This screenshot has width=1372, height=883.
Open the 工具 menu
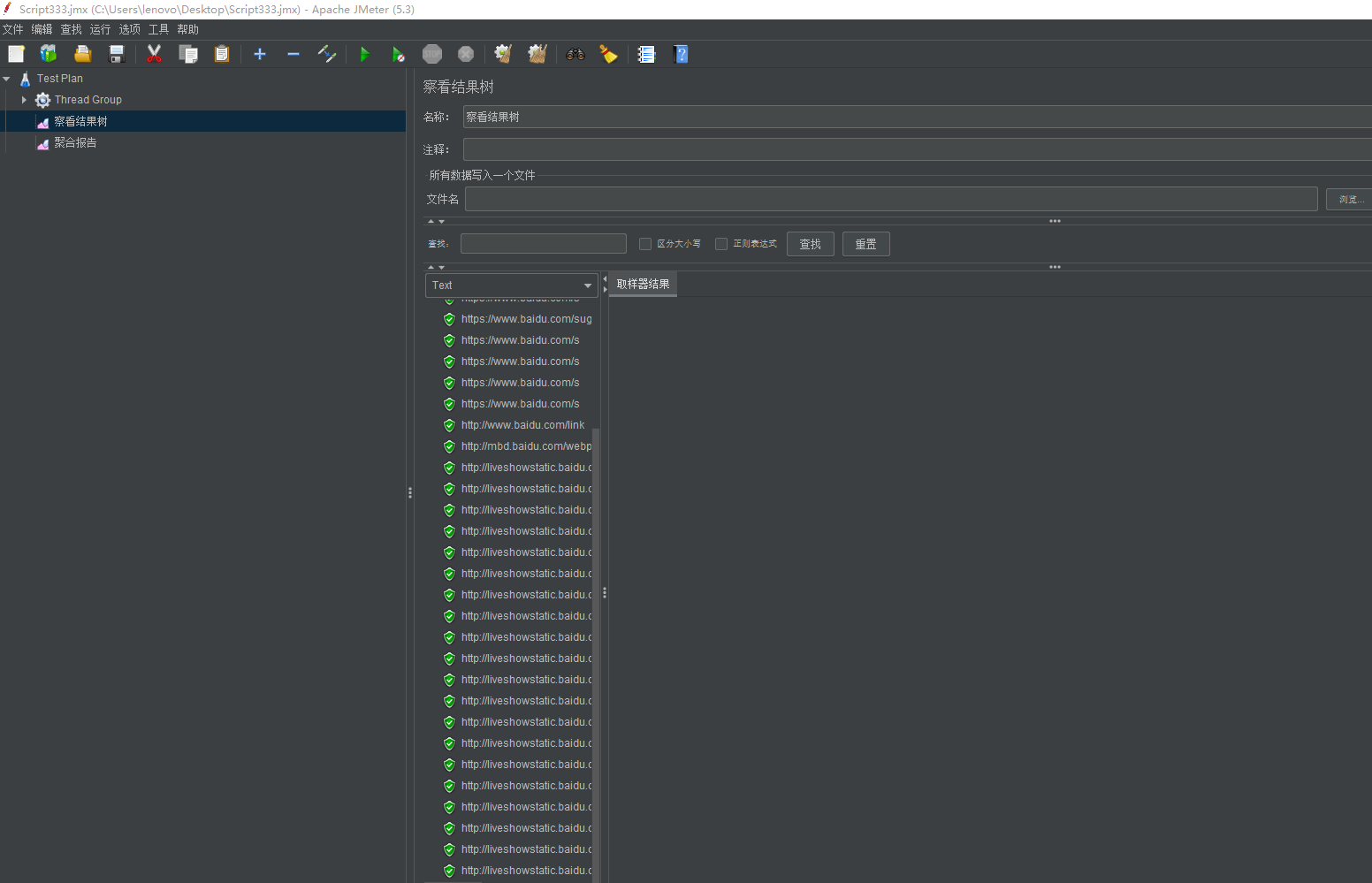pyautogui.click(x=159, y=29)
